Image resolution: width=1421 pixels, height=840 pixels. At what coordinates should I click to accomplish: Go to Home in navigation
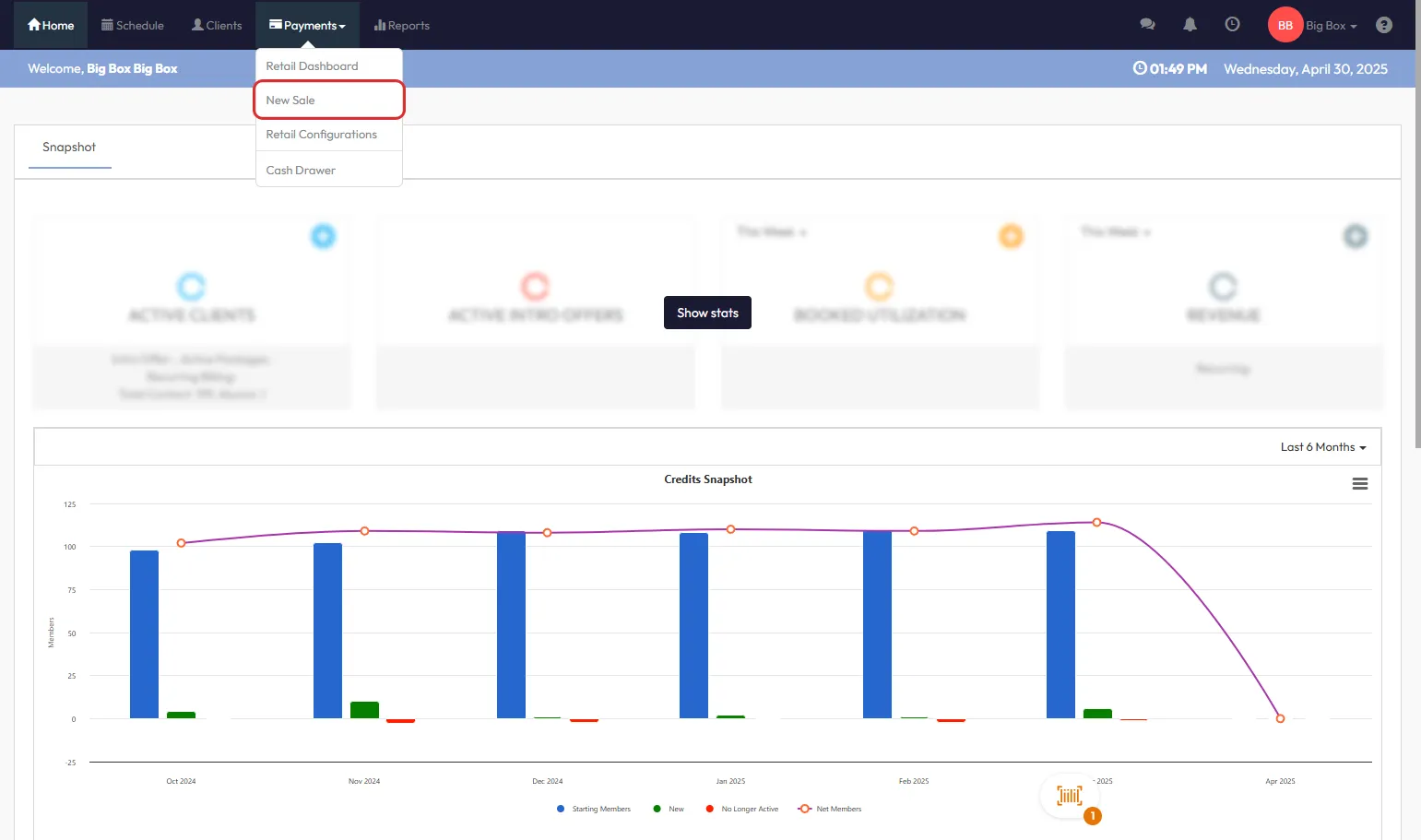point(51,25)
